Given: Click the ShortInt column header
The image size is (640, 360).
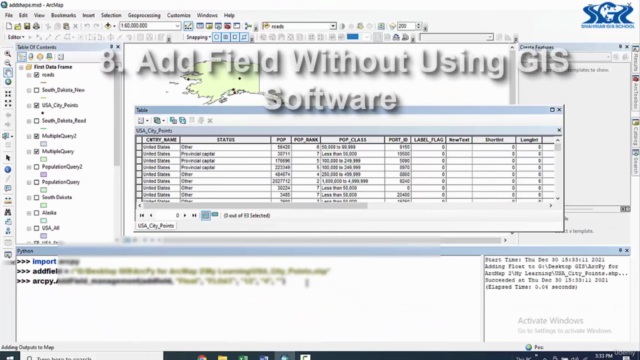Looking at the screenshot, I should click(494, 140).
